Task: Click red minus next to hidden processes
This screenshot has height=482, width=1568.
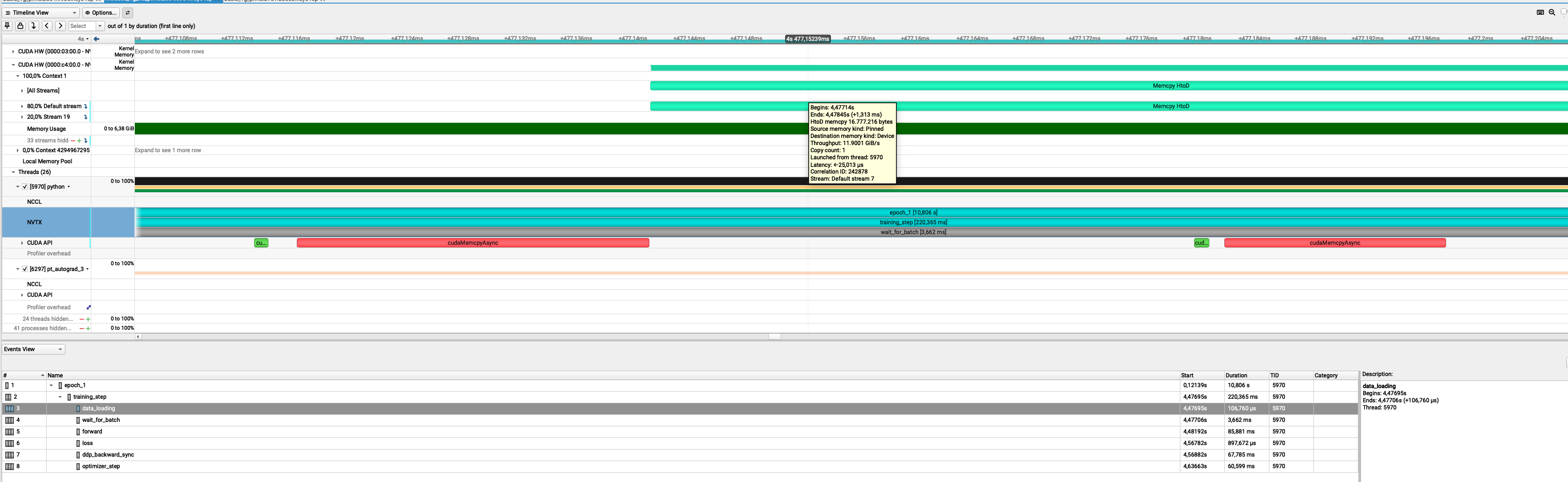Action: point(81,328)
